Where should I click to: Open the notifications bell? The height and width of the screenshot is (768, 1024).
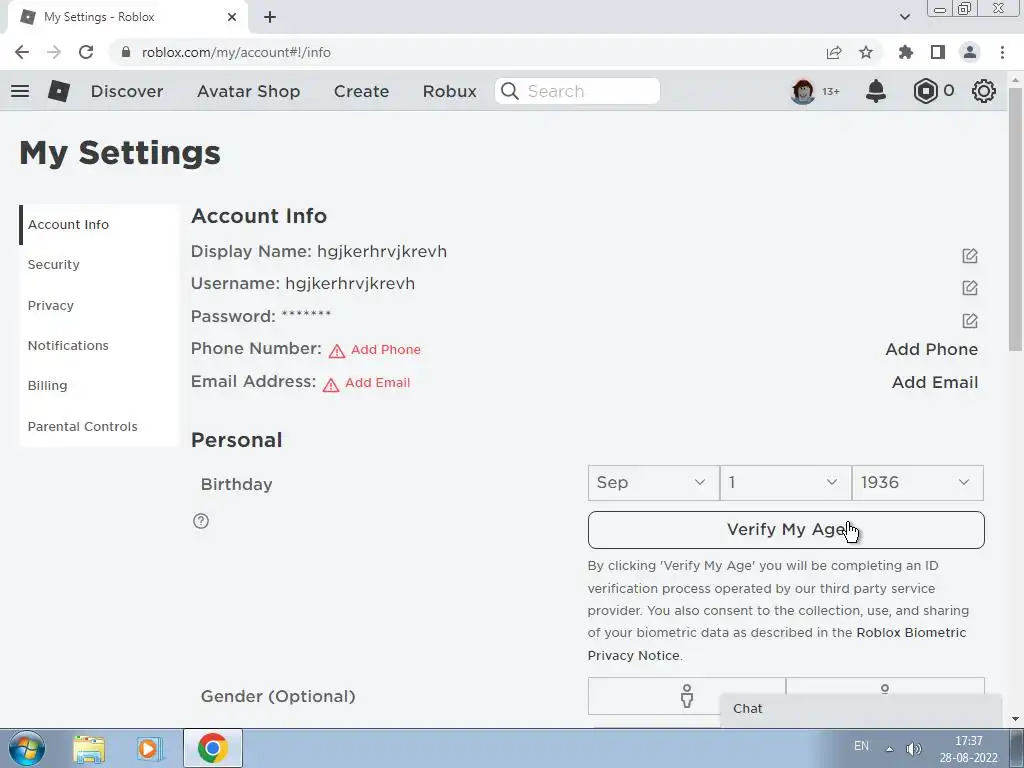coord(876,91)
